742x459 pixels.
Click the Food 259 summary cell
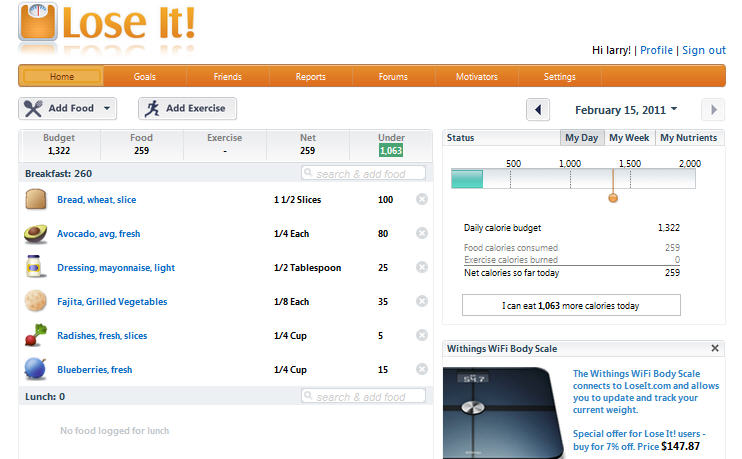(x=141, y=144)
